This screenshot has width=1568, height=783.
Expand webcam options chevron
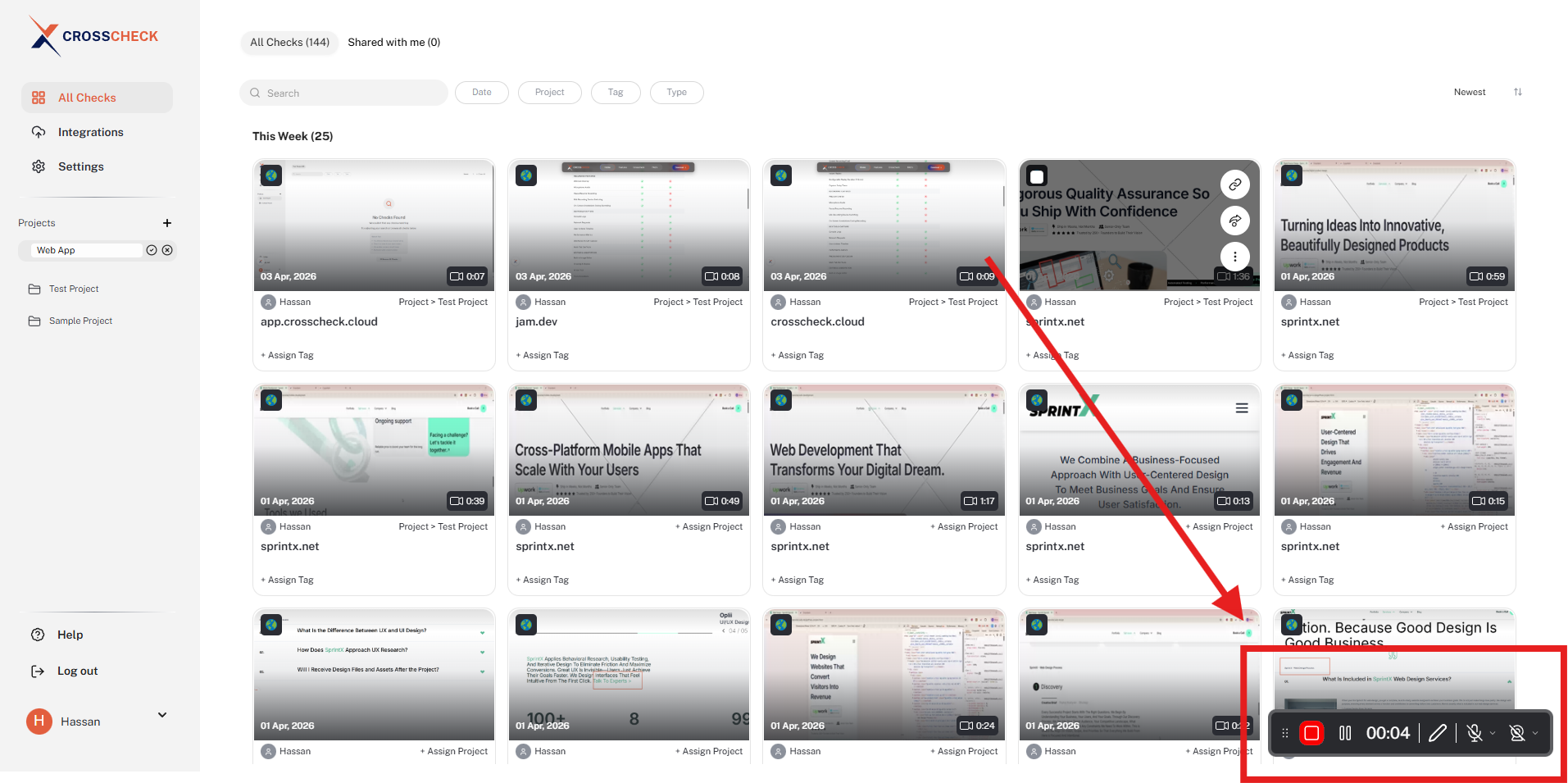tap(1535, 733)
